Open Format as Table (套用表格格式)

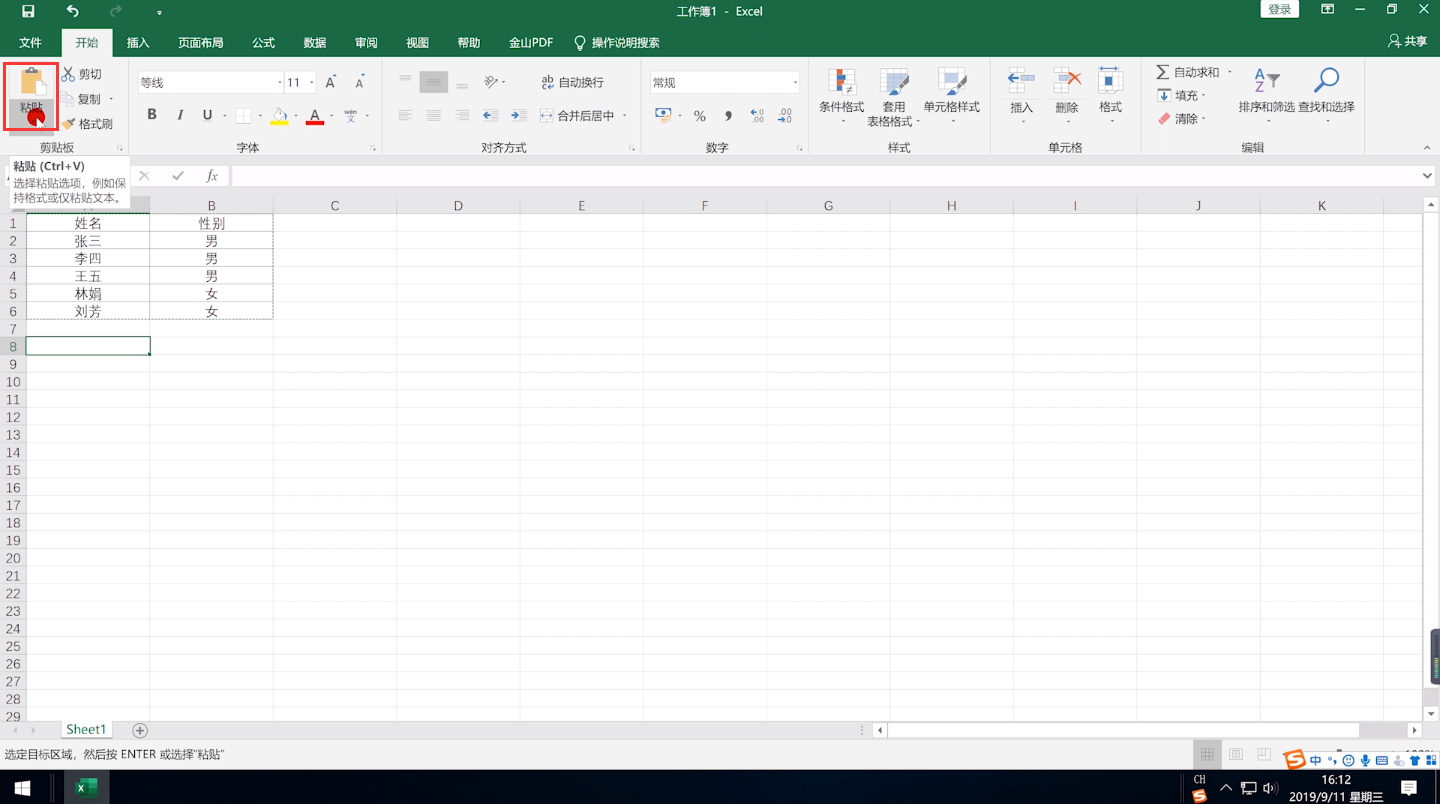pos(893,97)
